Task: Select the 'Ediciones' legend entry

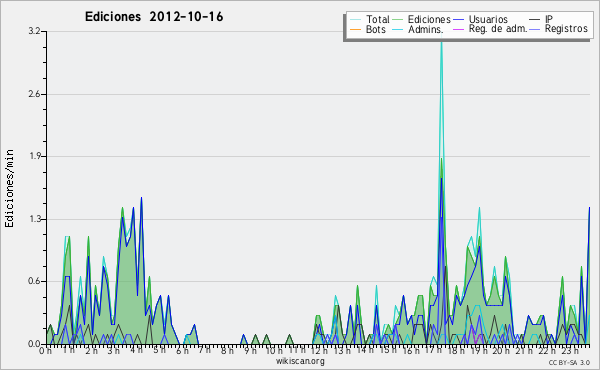Action: (429, 19)
